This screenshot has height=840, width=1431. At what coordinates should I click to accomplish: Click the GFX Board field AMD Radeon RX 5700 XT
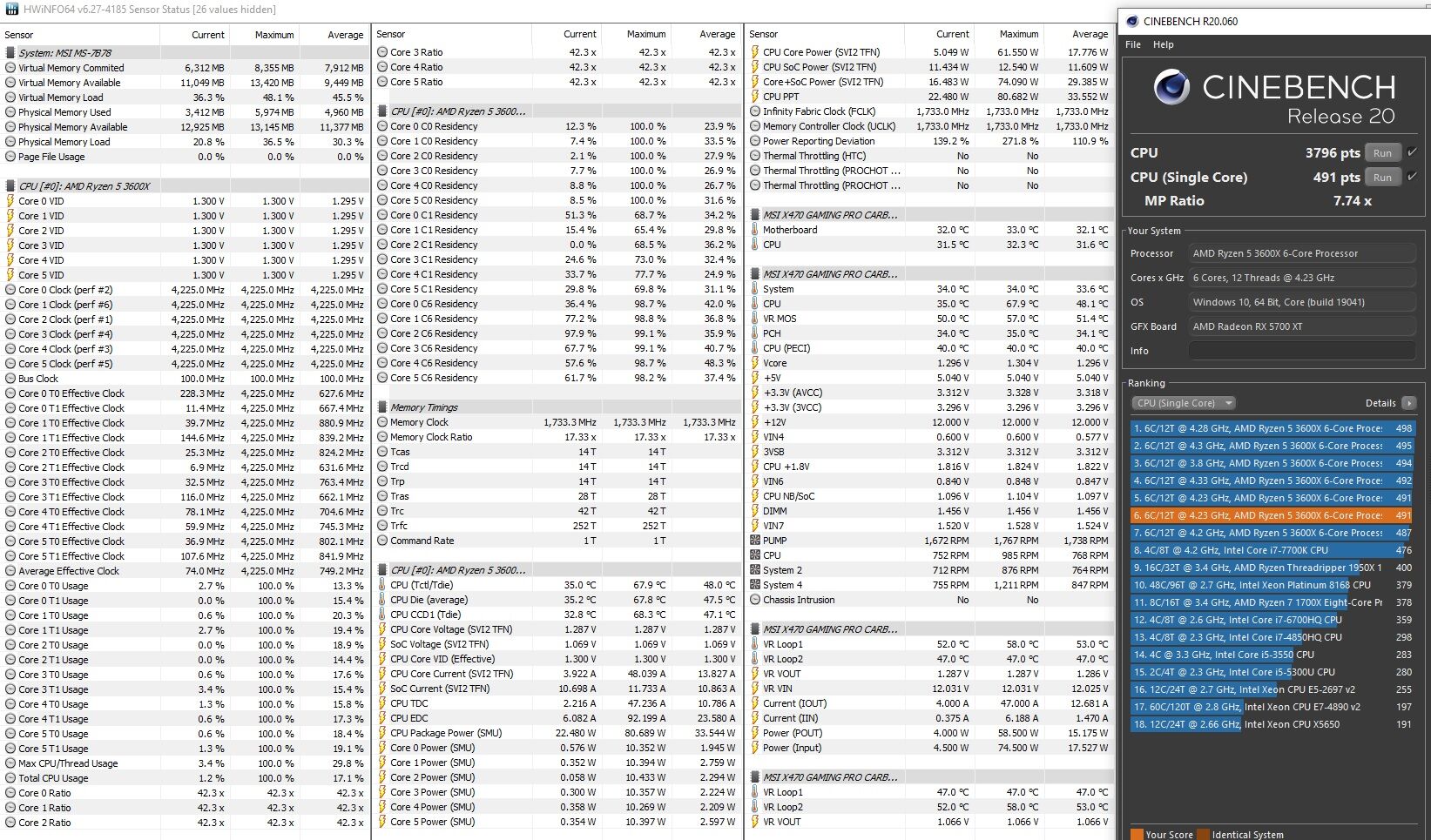[1302, 326]
